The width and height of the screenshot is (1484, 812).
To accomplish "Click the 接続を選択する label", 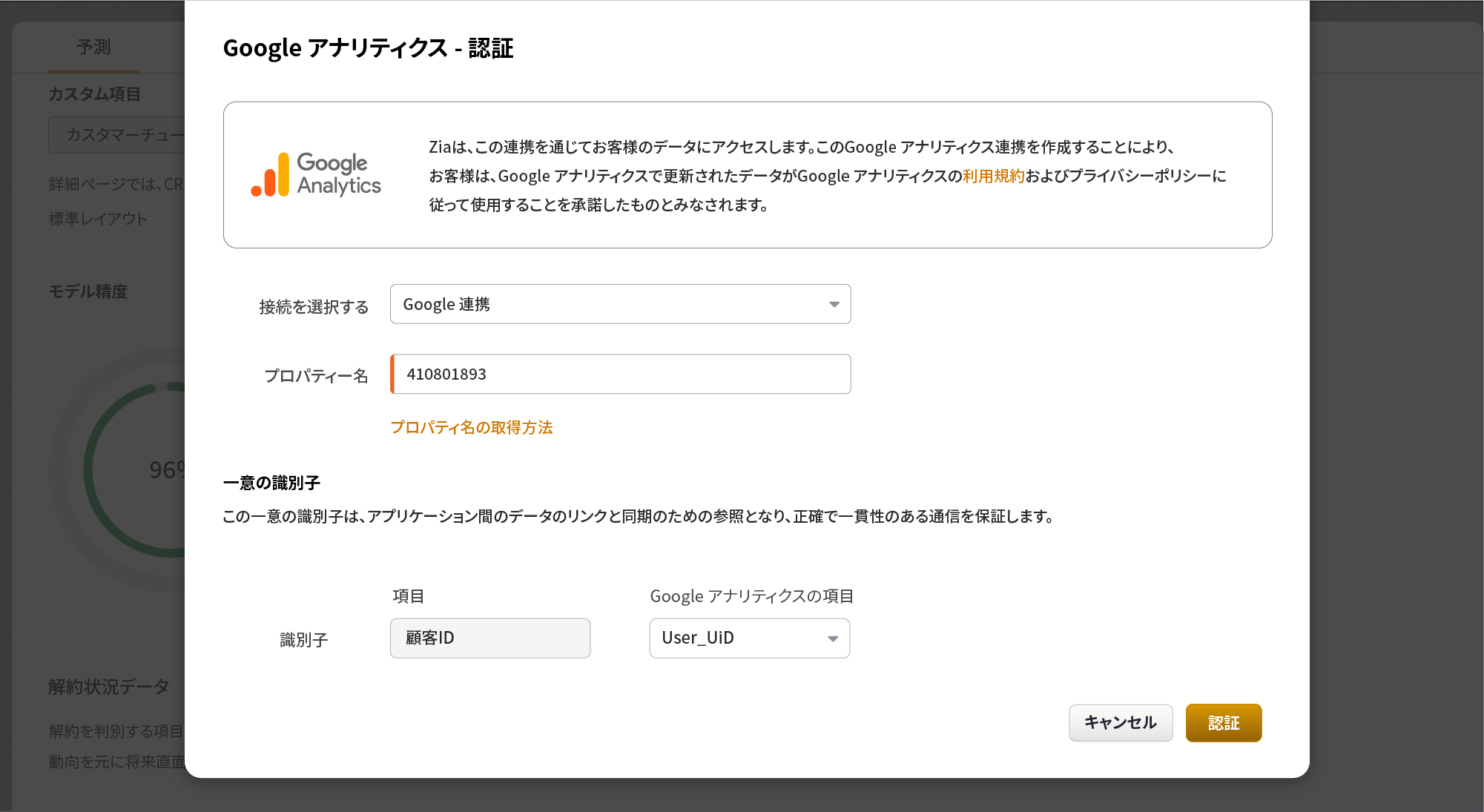I will (314, 307).
